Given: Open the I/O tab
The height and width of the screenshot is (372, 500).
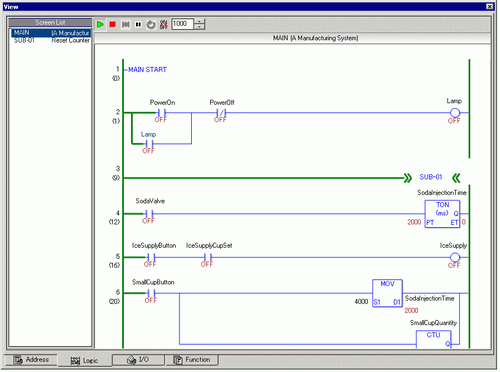Looking at the screenshot, I should pyautogui.click(x=138, y=360).
